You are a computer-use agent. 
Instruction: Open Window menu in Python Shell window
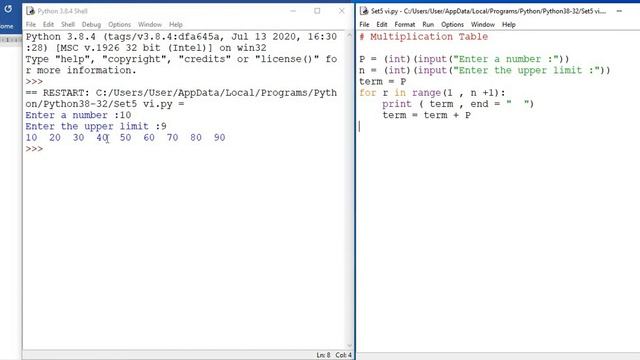coord(150,24)
